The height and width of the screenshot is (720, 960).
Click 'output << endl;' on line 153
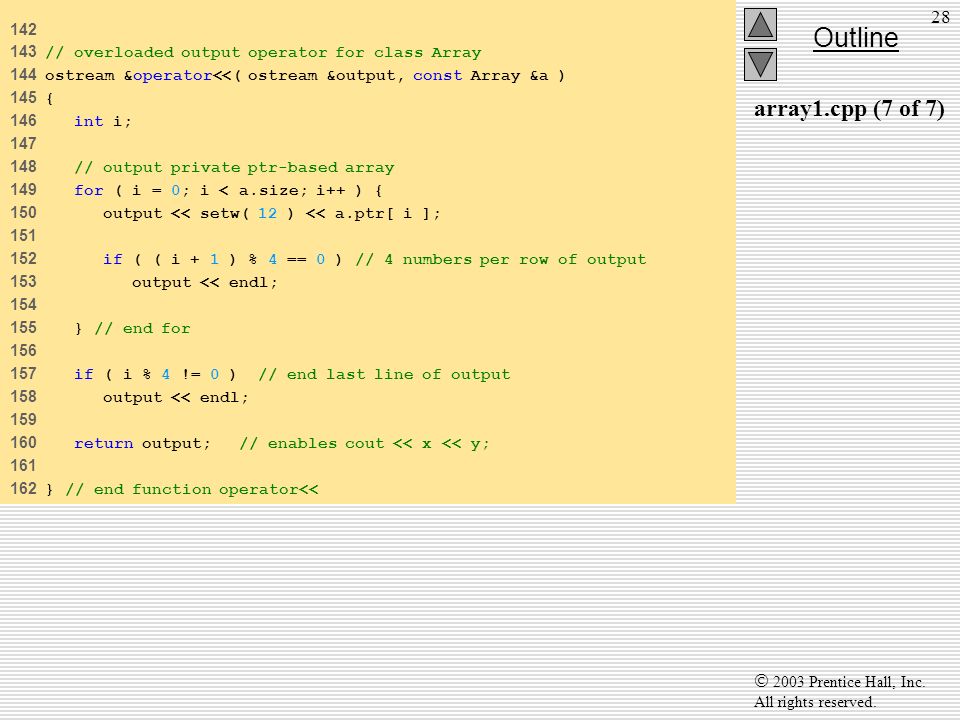[x=204, y=282]
